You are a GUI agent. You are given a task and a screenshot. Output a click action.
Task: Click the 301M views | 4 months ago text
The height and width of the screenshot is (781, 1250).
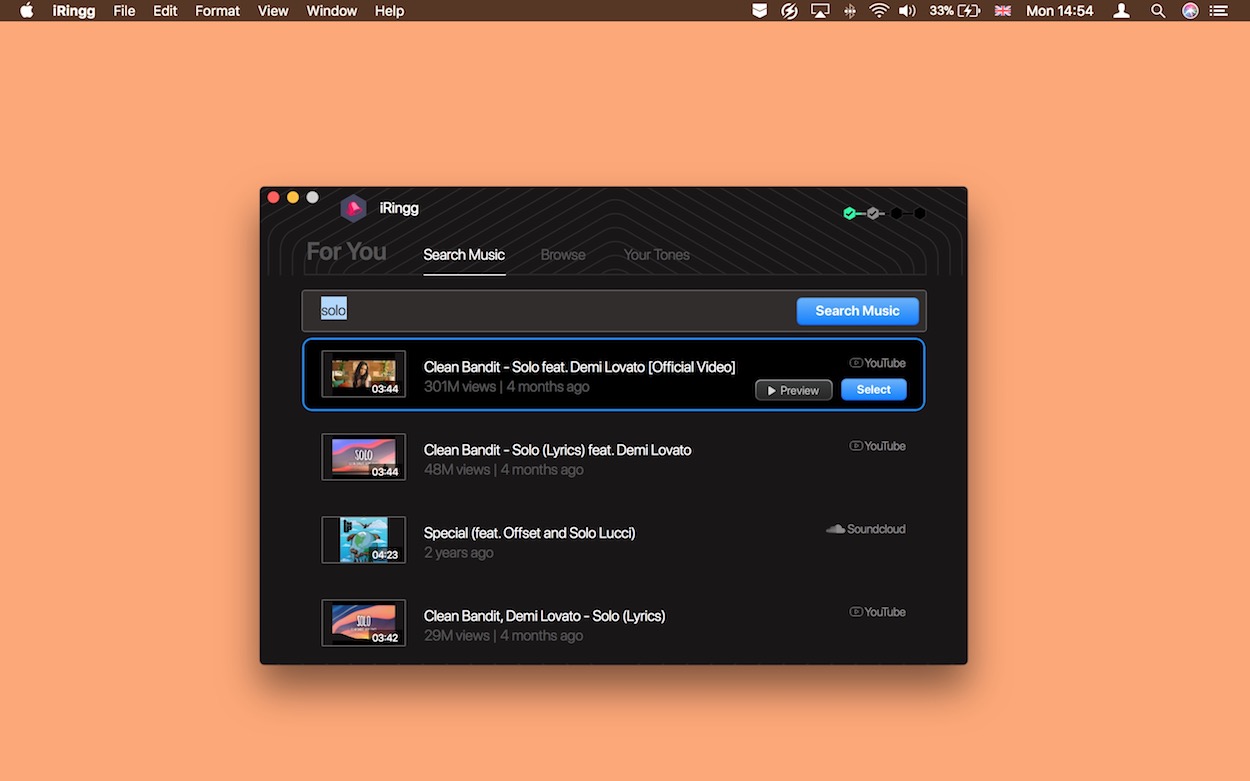[506, 387]
